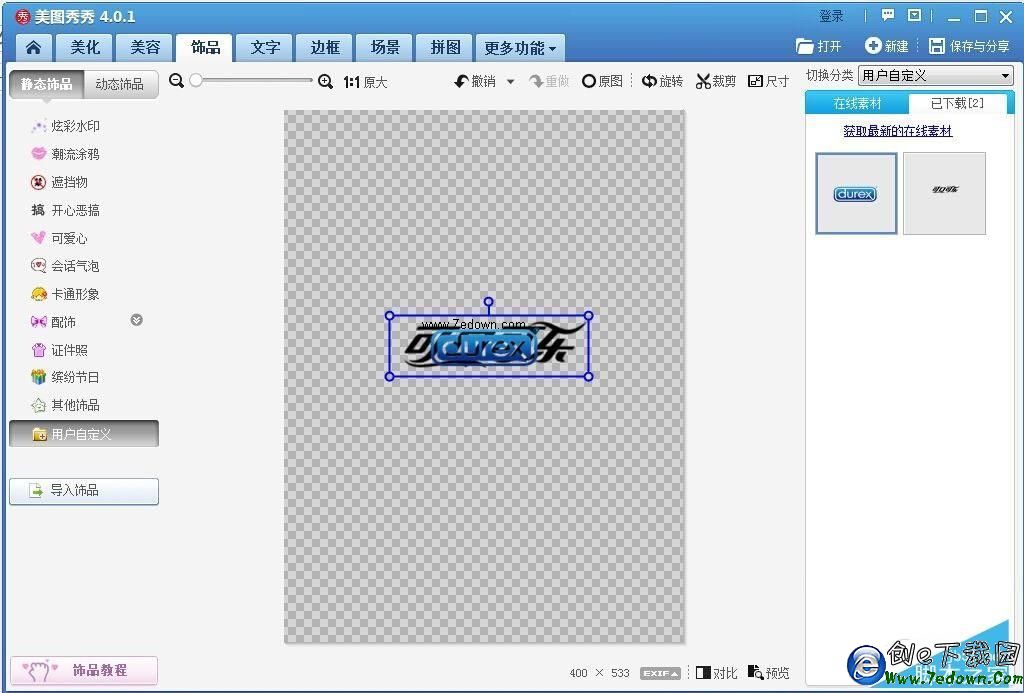Select 用户自定义 custom category
The height and width of the screenshot is (693, 1024).
(84, 434)
